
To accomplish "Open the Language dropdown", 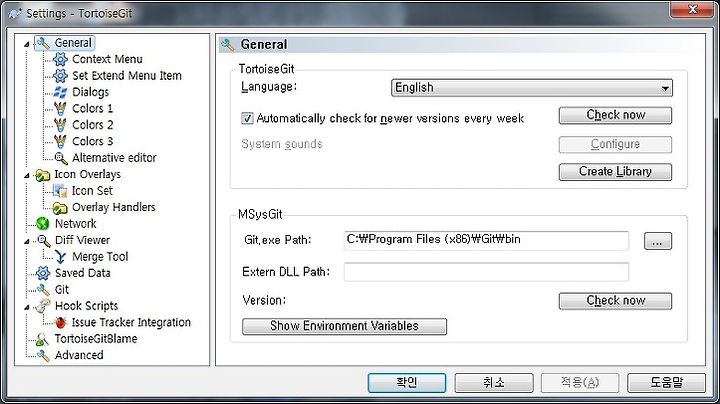I will [x=532, y=88].
